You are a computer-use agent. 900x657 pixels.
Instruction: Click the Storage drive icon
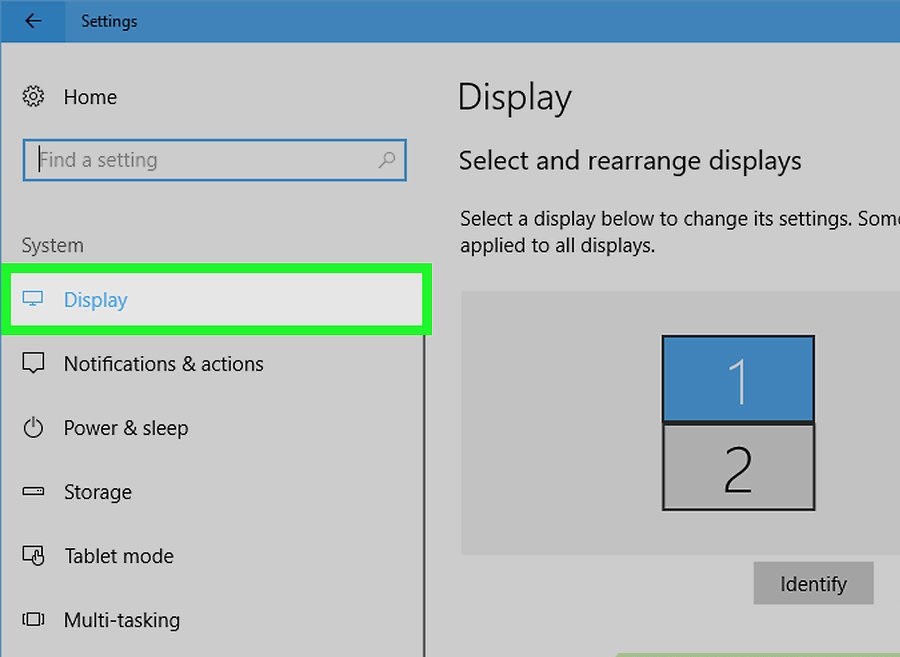[x=33, y=491]
